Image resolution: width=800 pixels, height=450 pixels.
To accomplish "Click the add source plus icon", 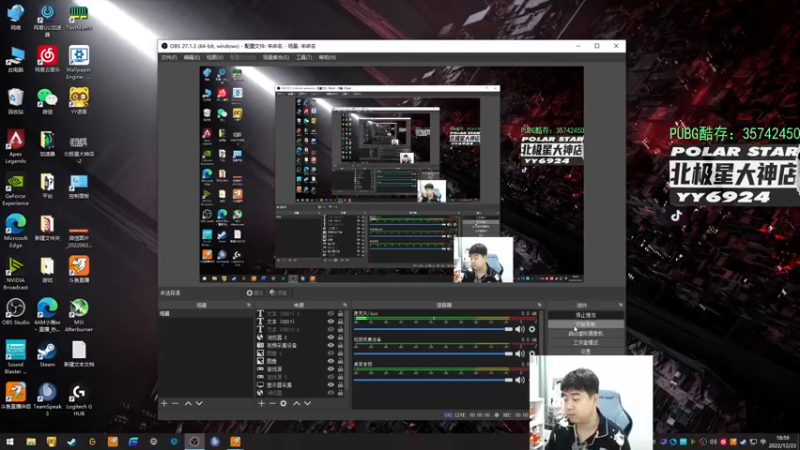I will click(261, 404).
